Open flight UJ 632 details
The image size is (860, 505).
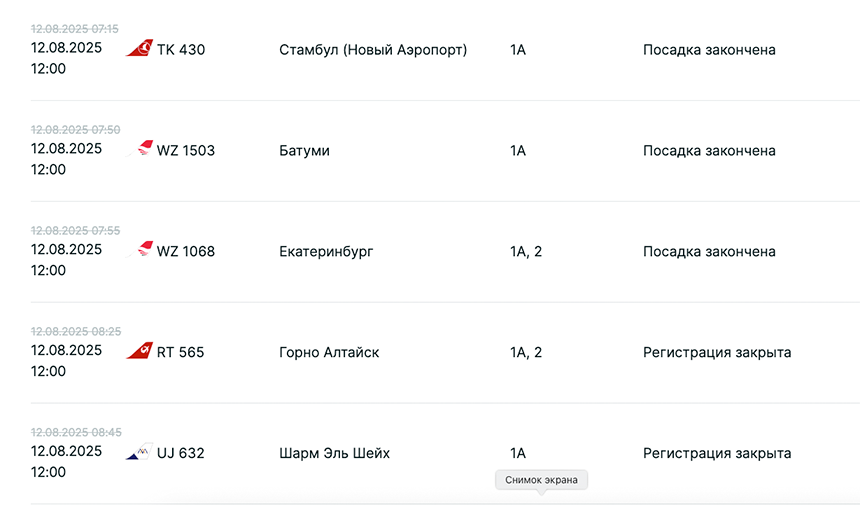pos(180,453)
